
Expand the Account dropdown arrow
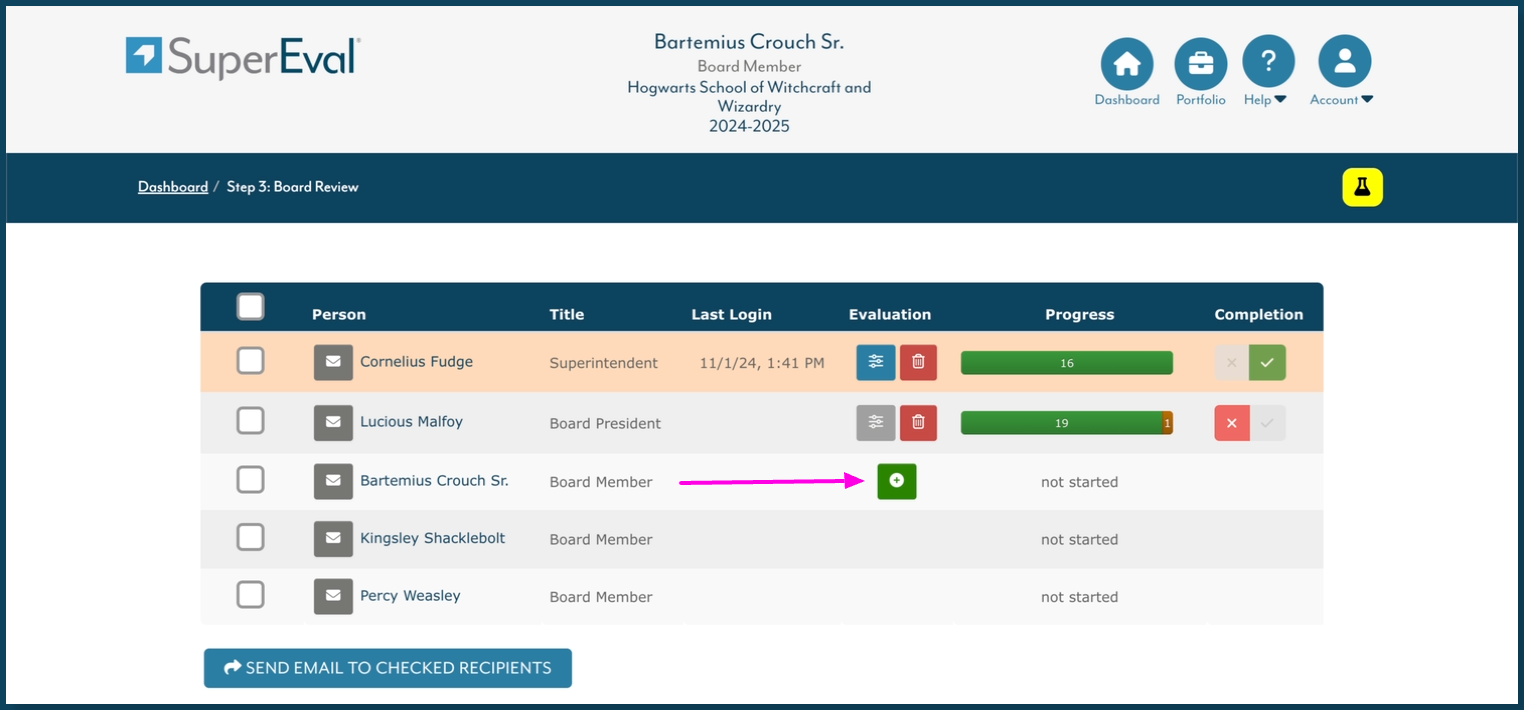click(1367, 100)
